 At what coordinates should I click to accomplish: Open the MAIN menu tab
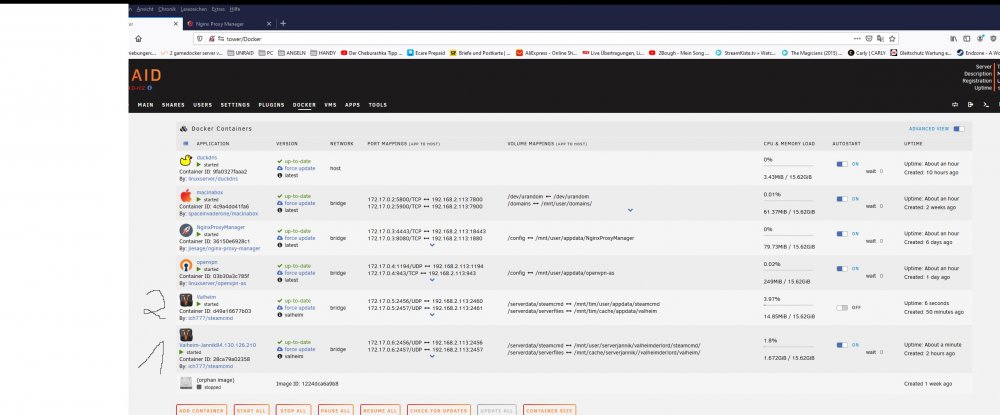pos(145,105)
